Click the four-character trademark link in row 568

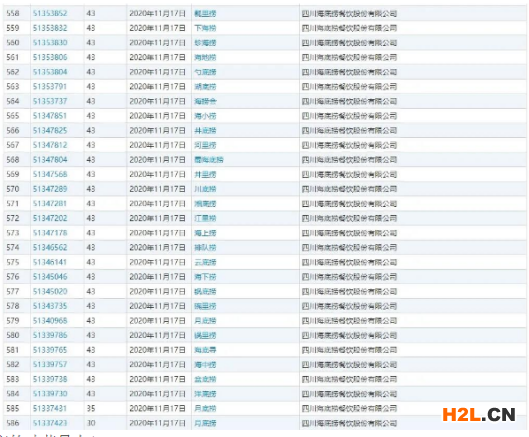pos(209,160)
